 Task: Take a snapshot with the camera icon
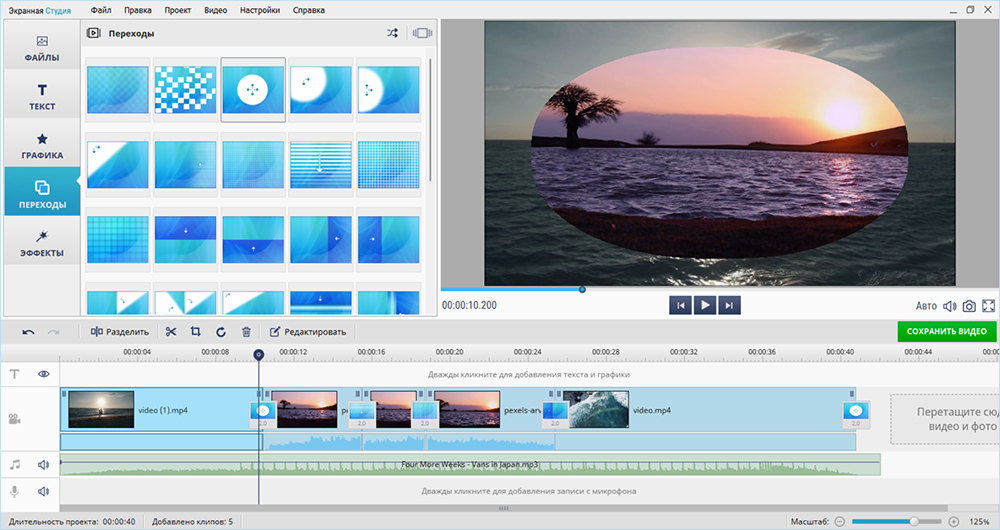pos(968,306)
